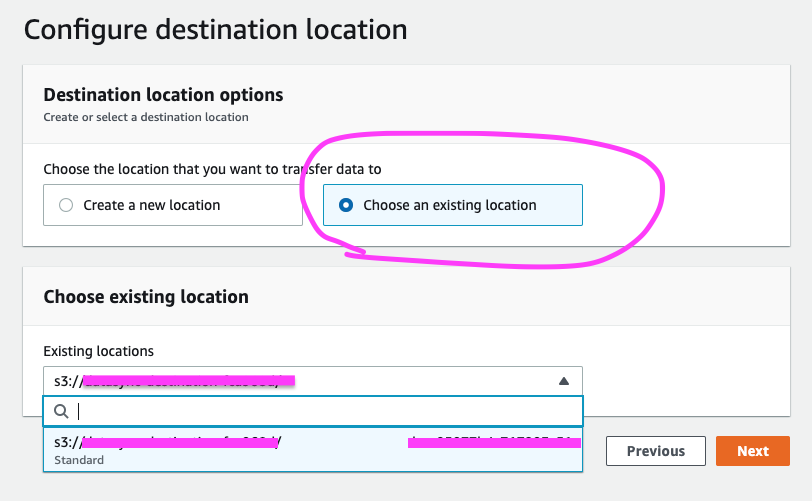The height and width of the screenshot is (501, 812).
Task: Click the Choose the location transfer label
Action: 212,169
